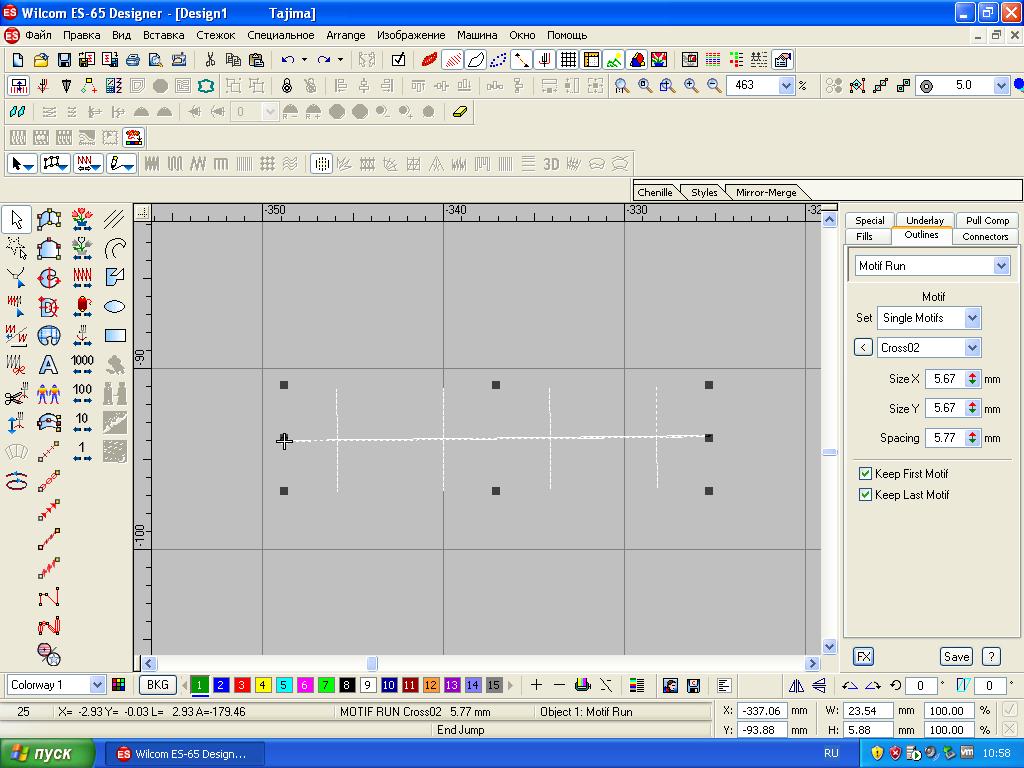Select the Ellipse drawing tool

[115, 307]
